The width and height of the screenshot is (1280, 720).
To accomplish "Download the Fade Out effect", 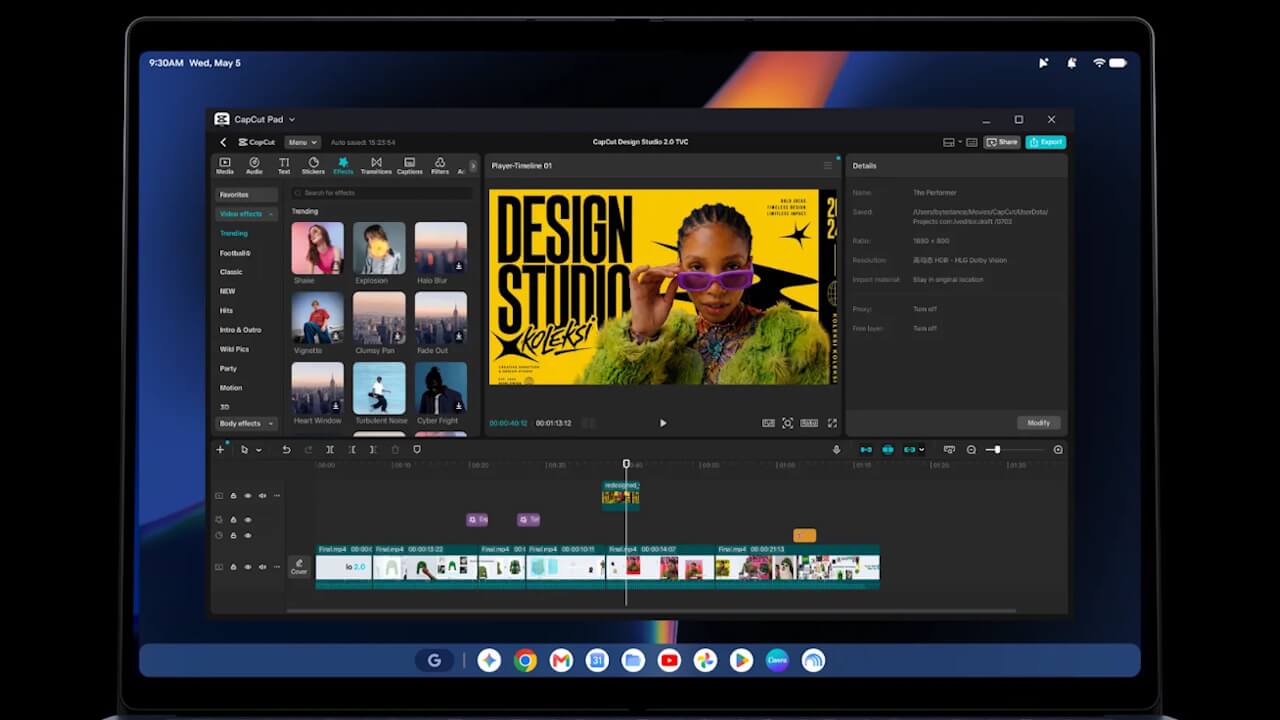I will coord(459,337).
